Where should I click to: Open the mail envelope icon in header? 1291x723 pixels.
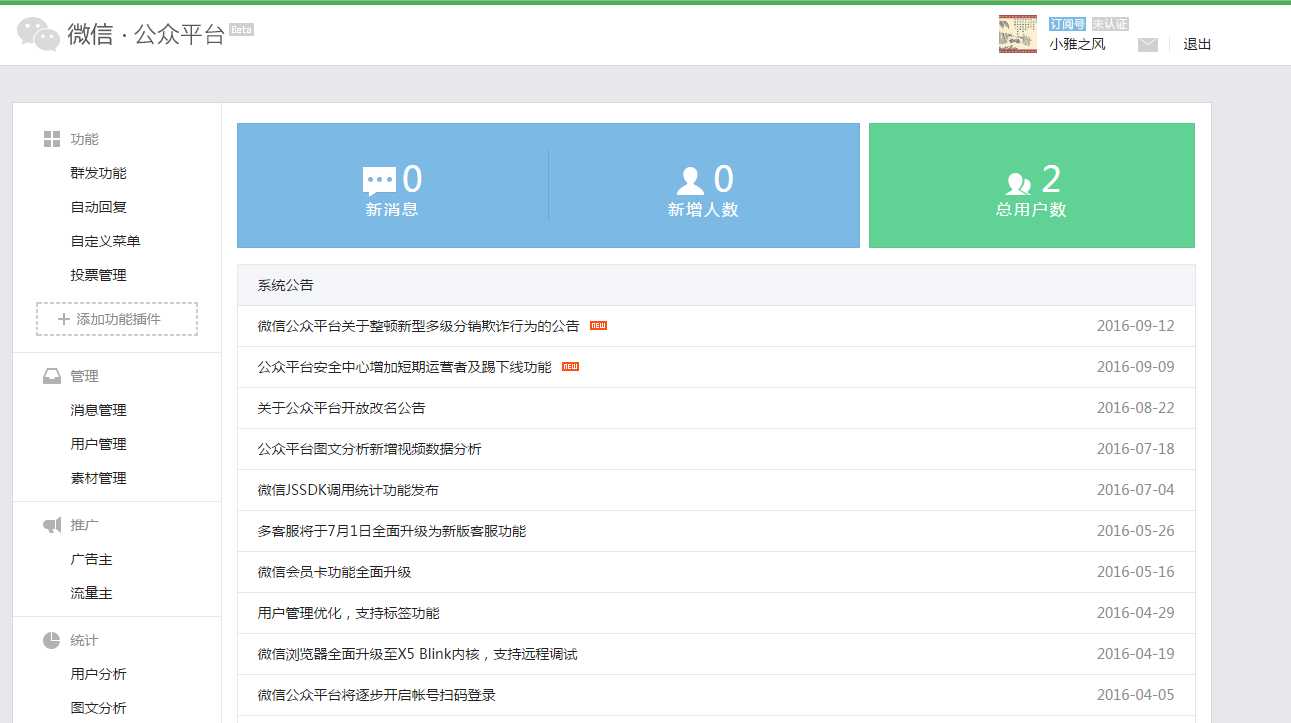coord(1148,45)
